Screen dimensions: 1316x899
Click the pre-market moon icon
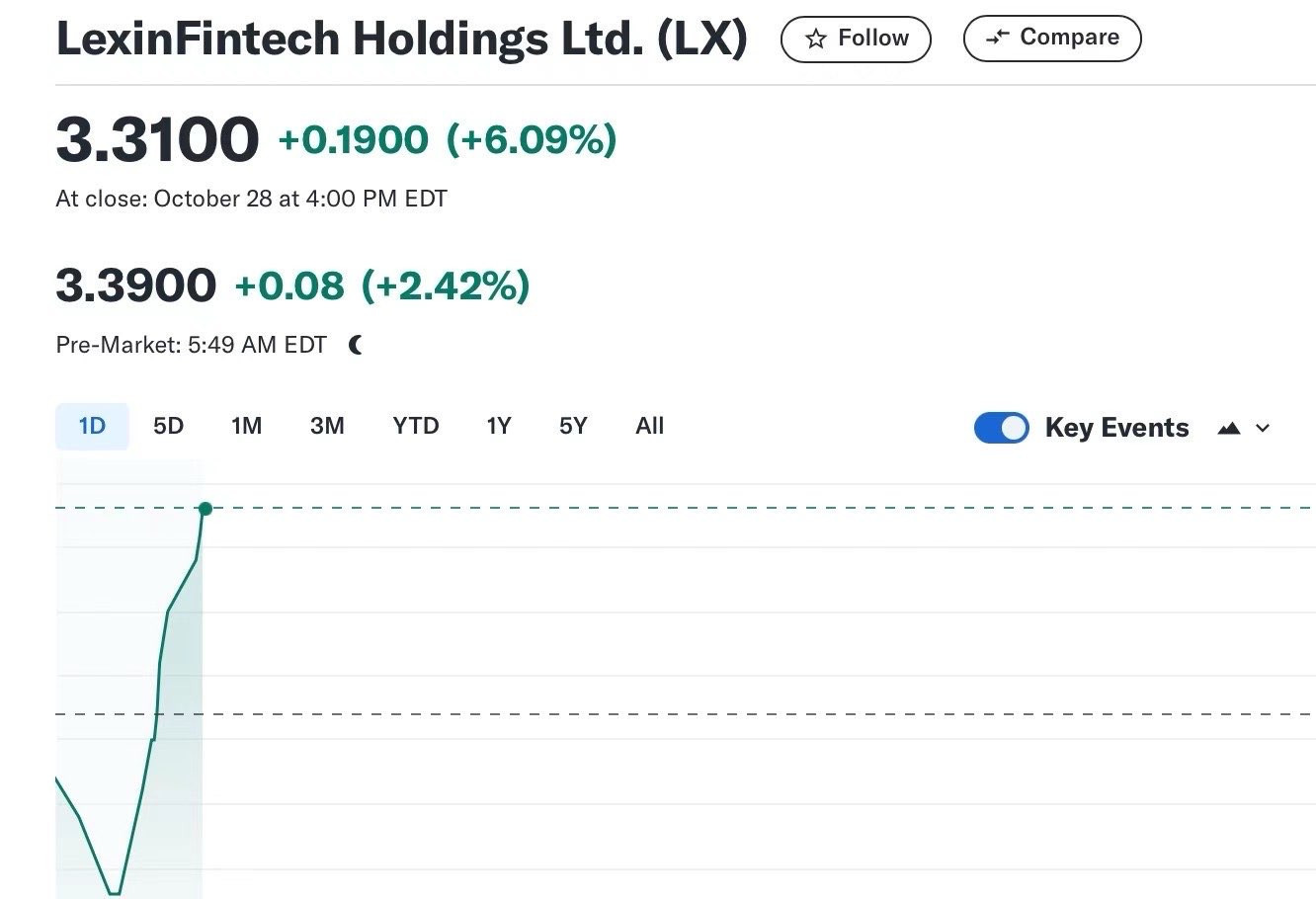click(x=356, y=345)
